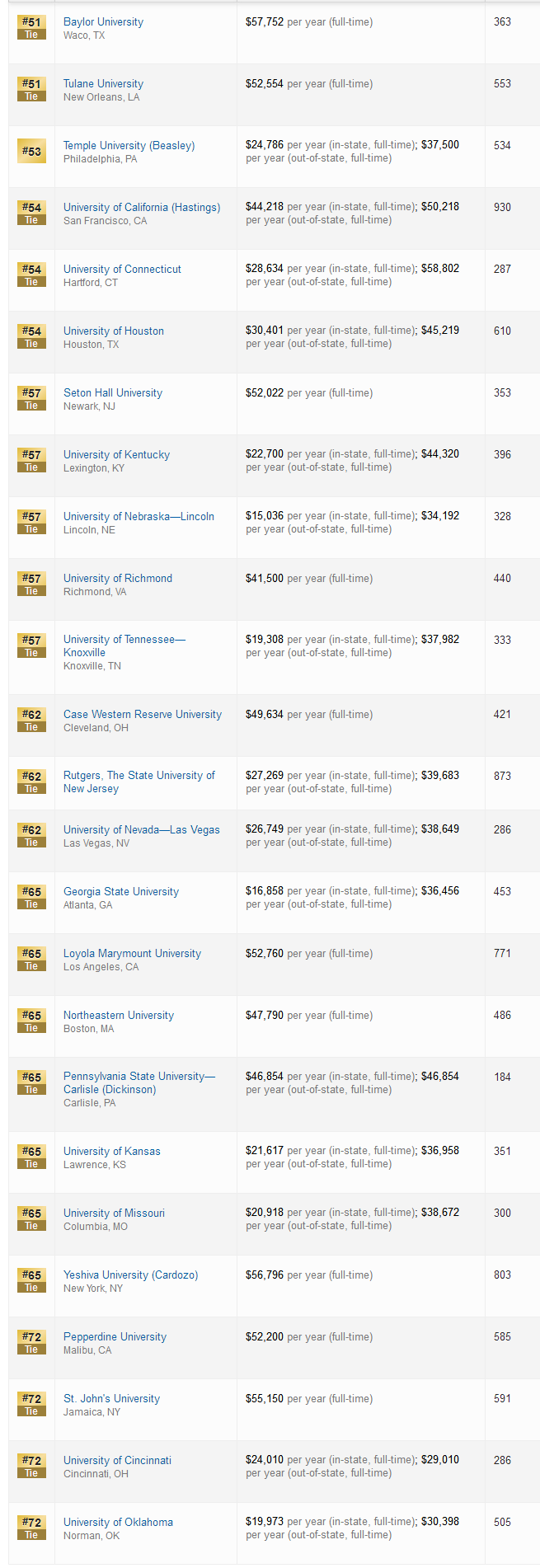The height and width of the screenshot is (1568, 540).
Task: Select the University of Houston link
Action: coord(114,331)
